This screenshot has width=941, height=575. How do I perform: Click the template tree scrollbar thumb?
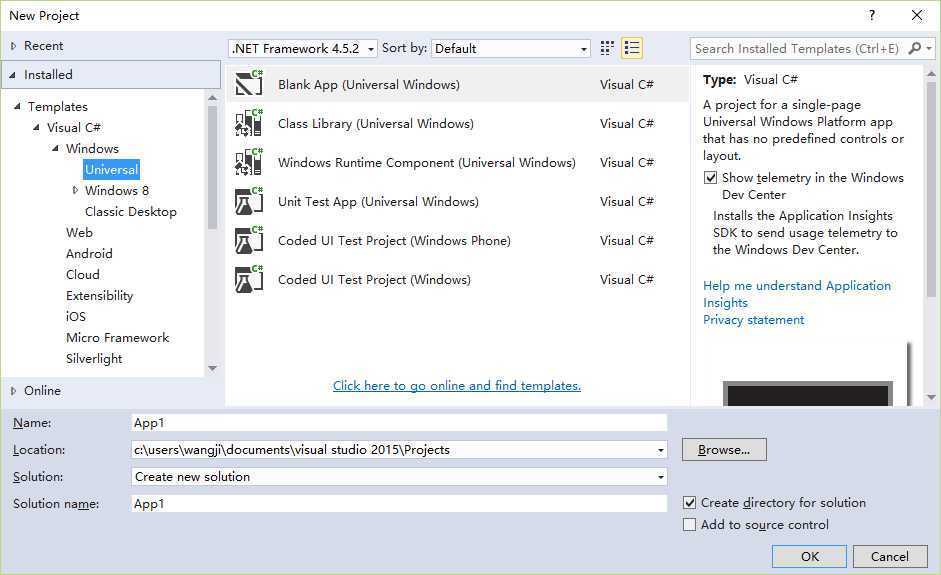[x=212, y=167]
